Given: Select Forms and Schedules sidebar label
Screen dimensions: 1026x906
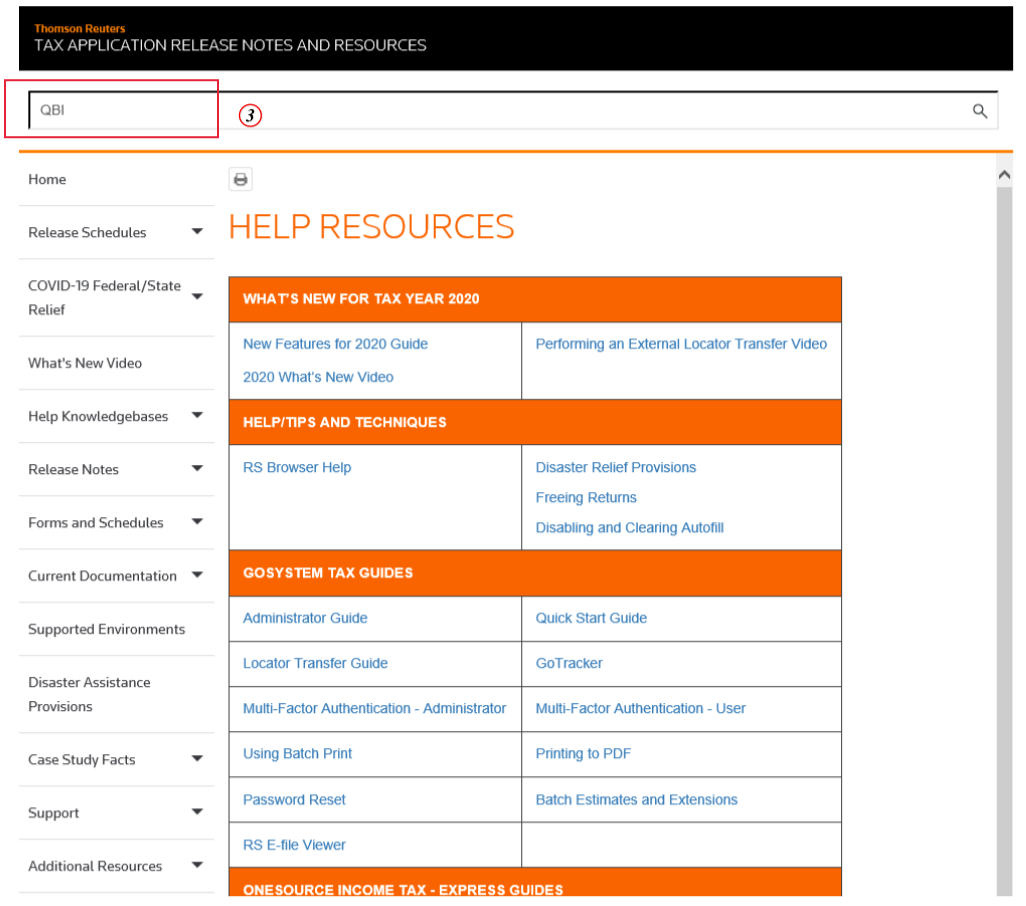Looking at the screenshot, I should pos(96,523).
